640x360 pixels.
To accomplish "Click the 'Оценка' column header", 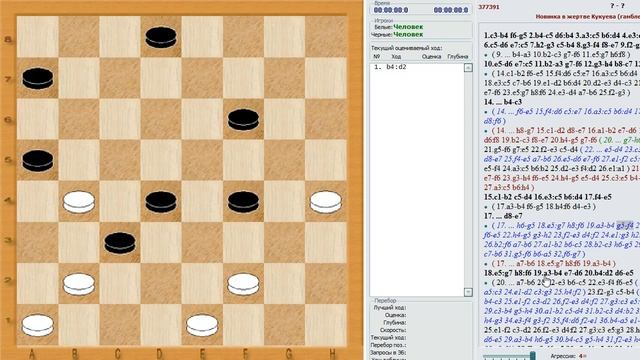I will click(431, 57).
